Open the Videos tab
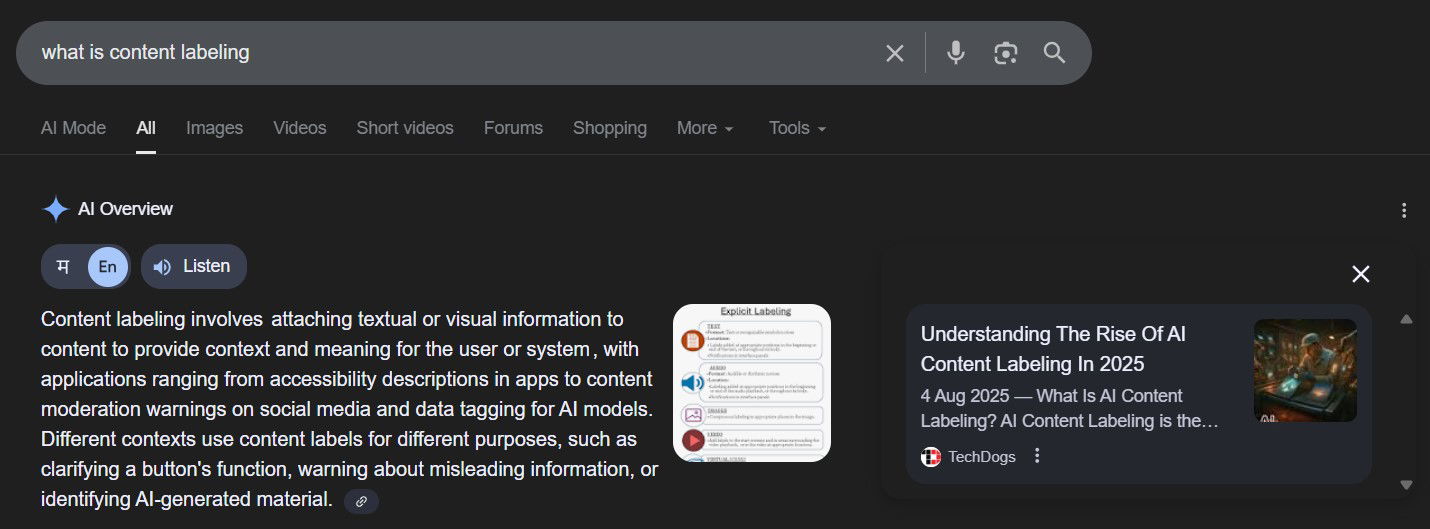 (300, 128)
